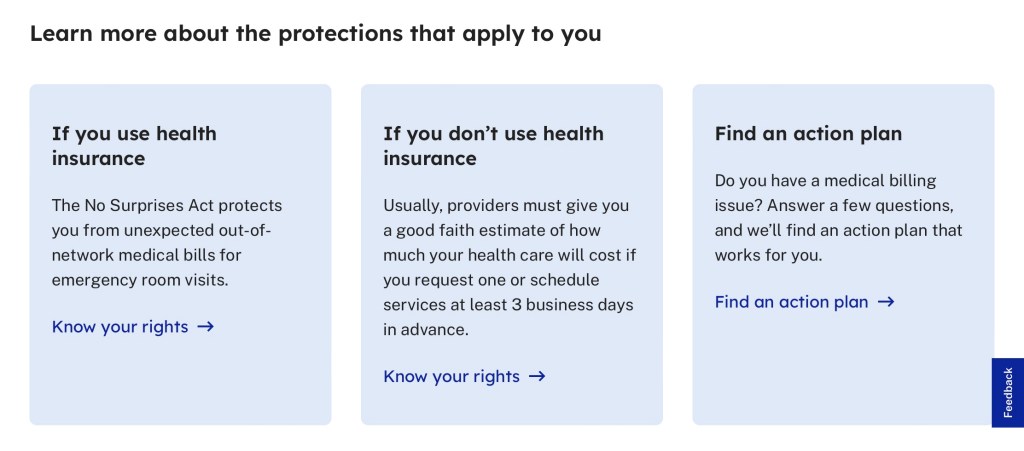Click the 'emergency room visits' text

click(140, 280)
